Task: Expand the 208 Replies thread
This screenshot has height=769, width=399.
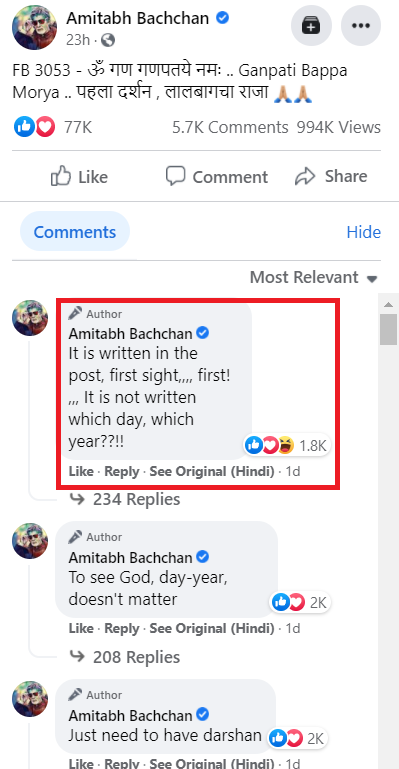Action: point(125,657)
